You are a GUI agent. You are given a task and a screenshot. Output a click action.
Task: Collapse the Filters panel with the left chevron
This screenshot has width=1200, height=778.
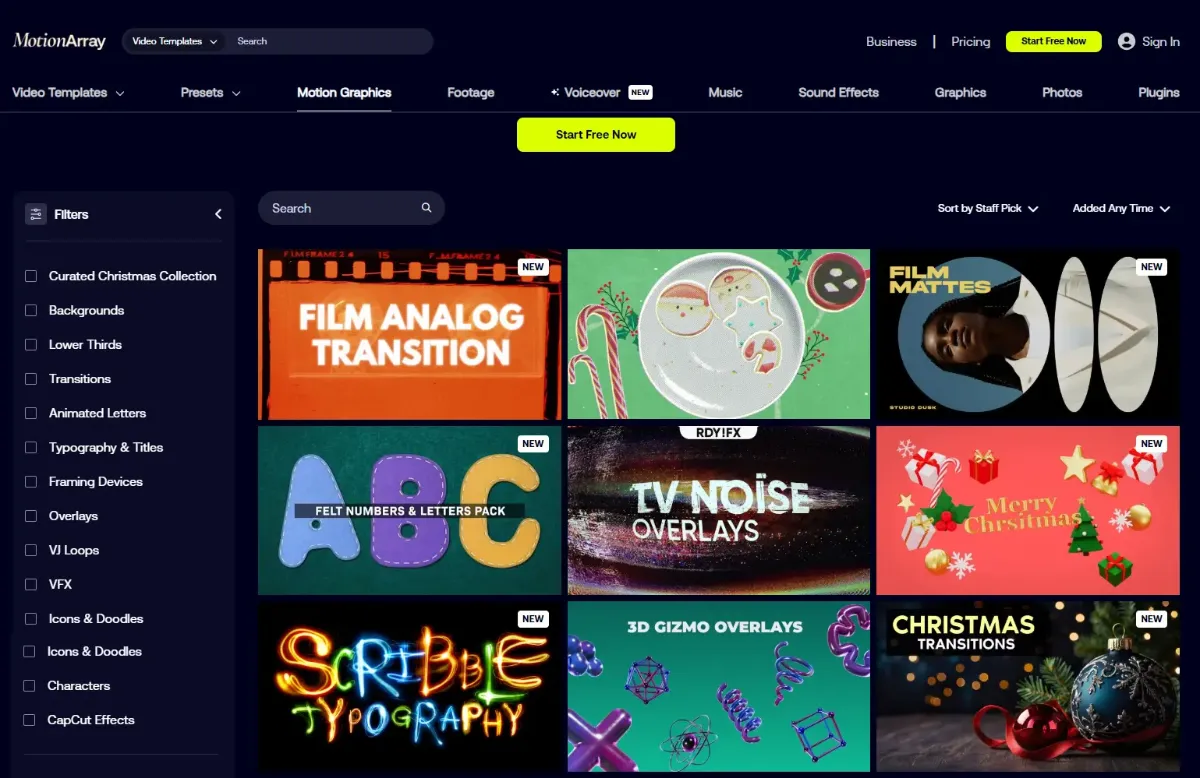218,214
